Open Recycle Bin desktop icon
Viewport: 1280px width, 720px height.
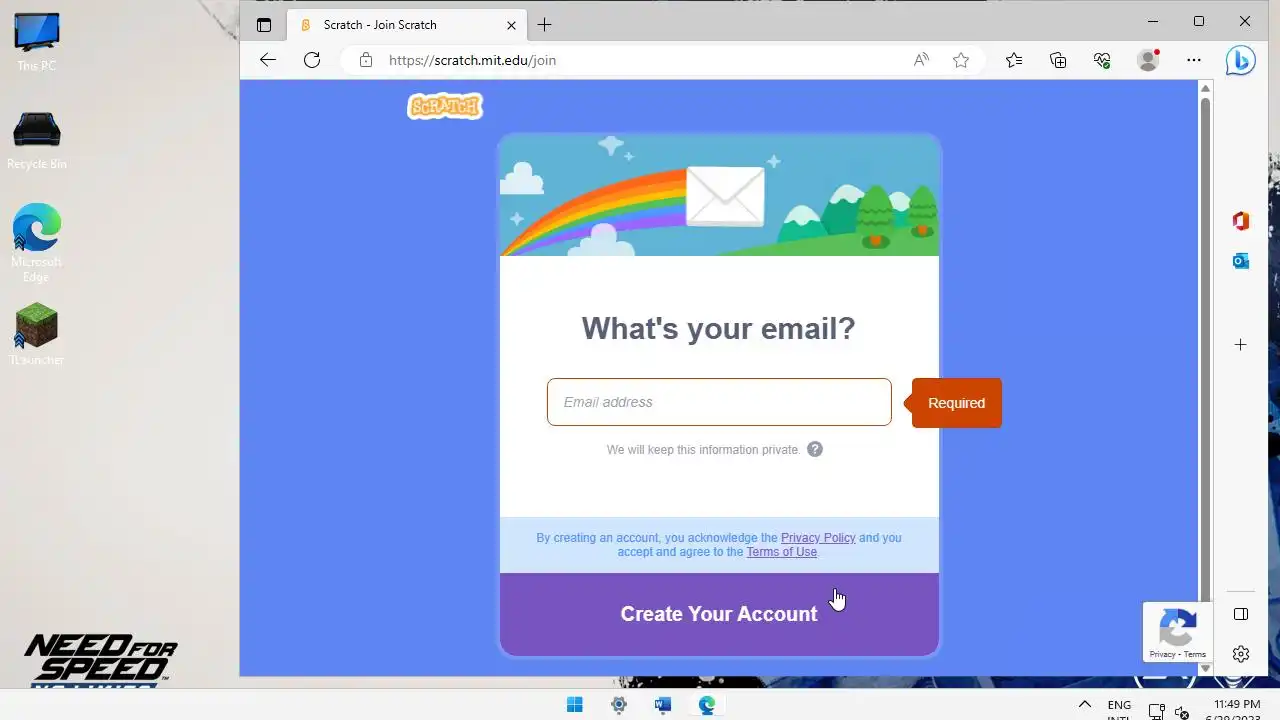(37, 141)
